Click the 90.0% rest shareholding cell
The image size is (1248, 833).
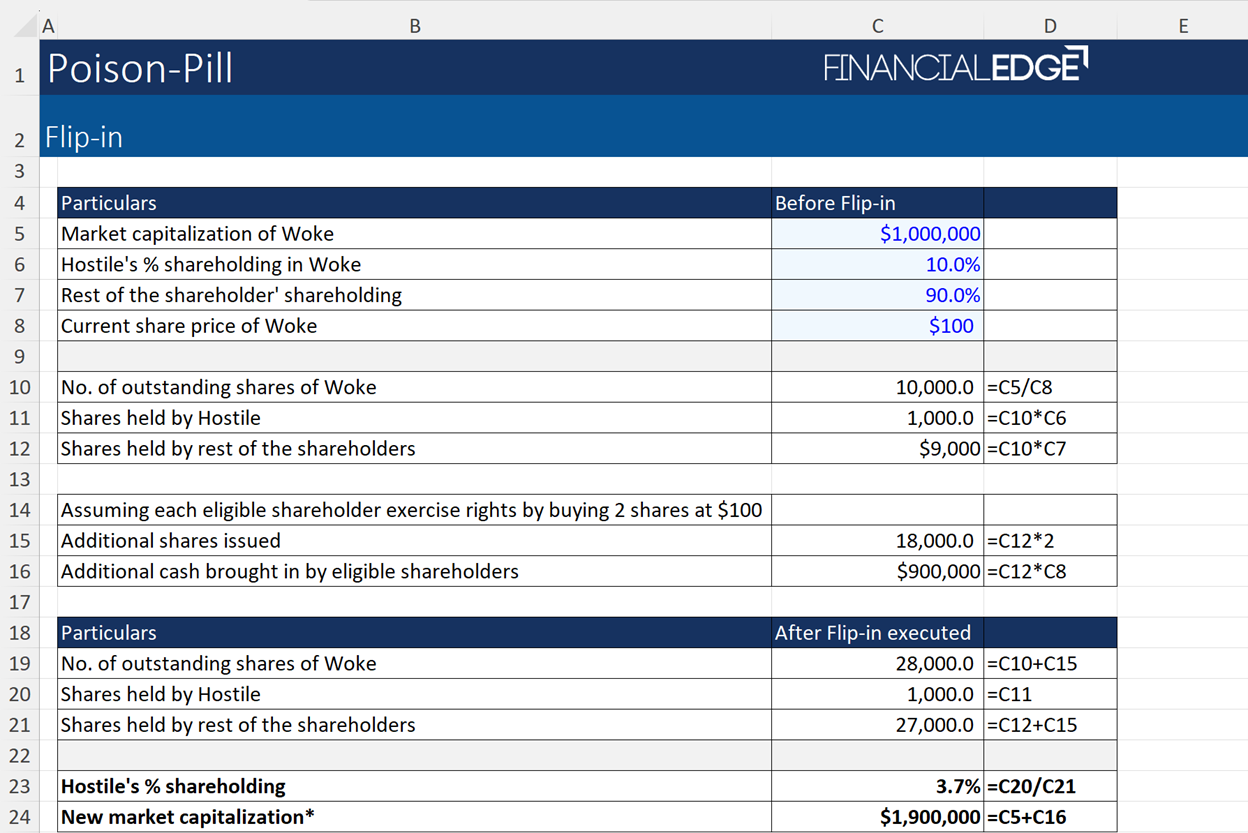[x=877, y=295]
